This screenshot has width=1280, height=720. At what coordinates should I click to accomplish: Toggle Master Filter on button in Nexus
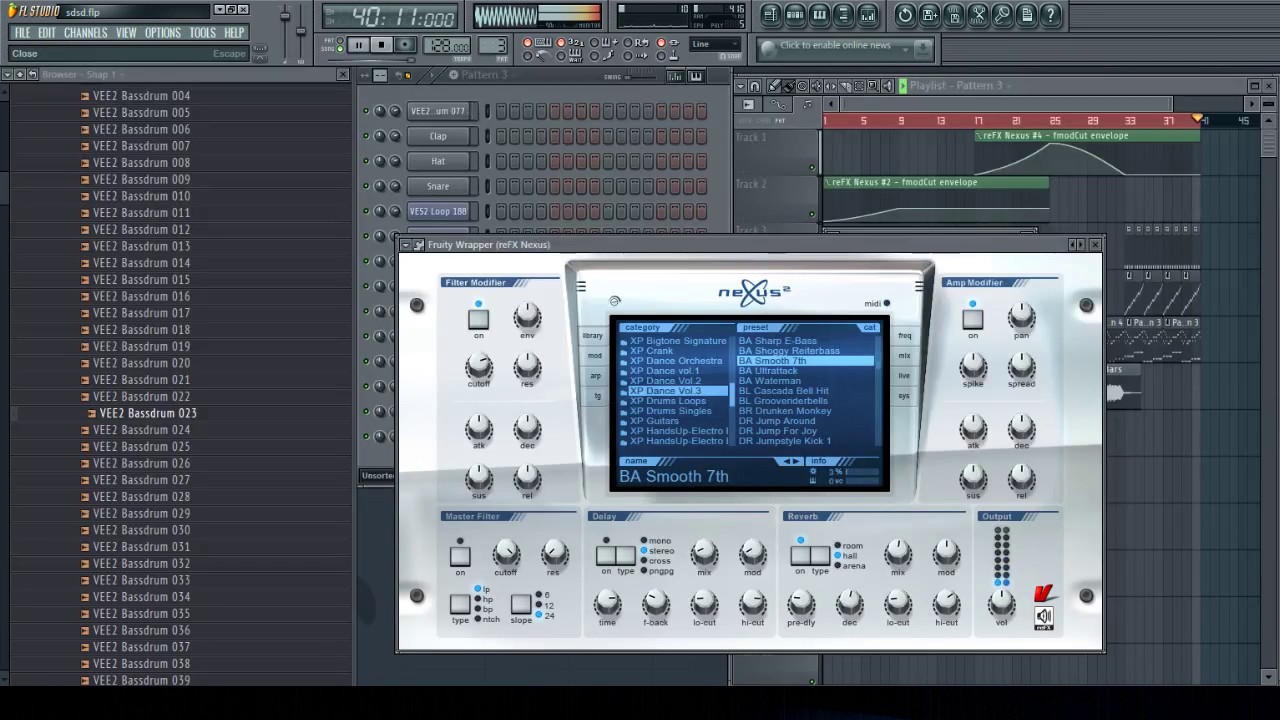pyautogui.click(x=460, y=555)
